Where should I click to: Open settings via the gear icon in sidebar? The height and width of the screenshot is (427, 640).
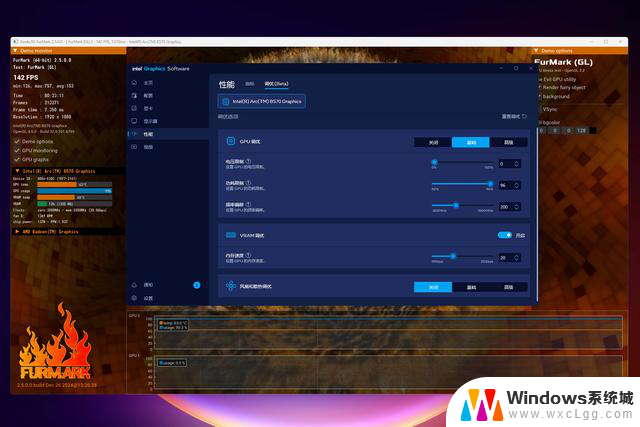[134, 298]
